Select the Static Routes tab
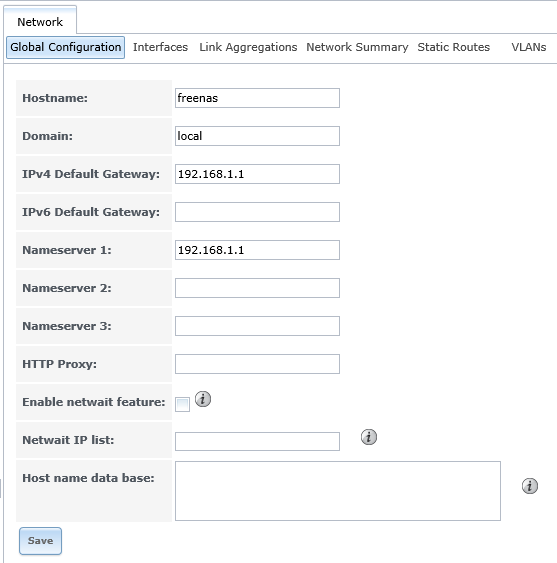This screenshot has height=563, width=557. coord(454,47)
